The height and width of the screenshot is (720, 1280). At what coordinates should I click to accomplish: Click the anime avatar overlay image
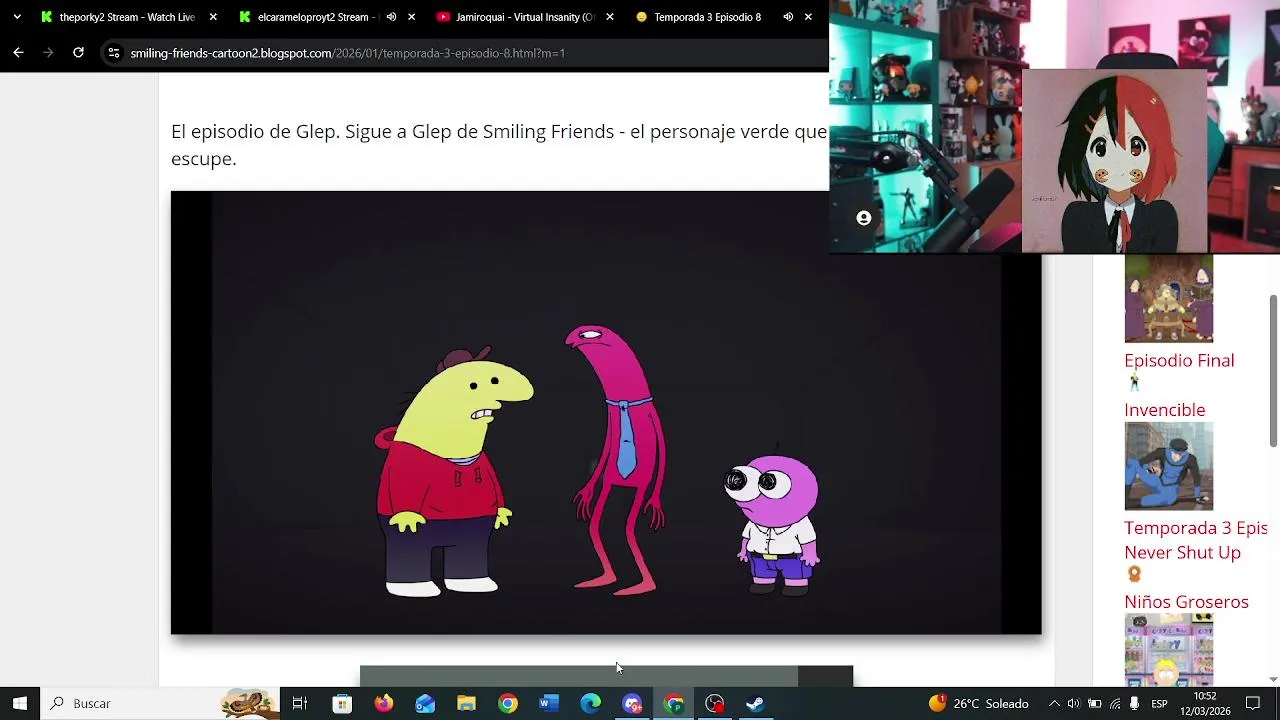(1114, 161)
